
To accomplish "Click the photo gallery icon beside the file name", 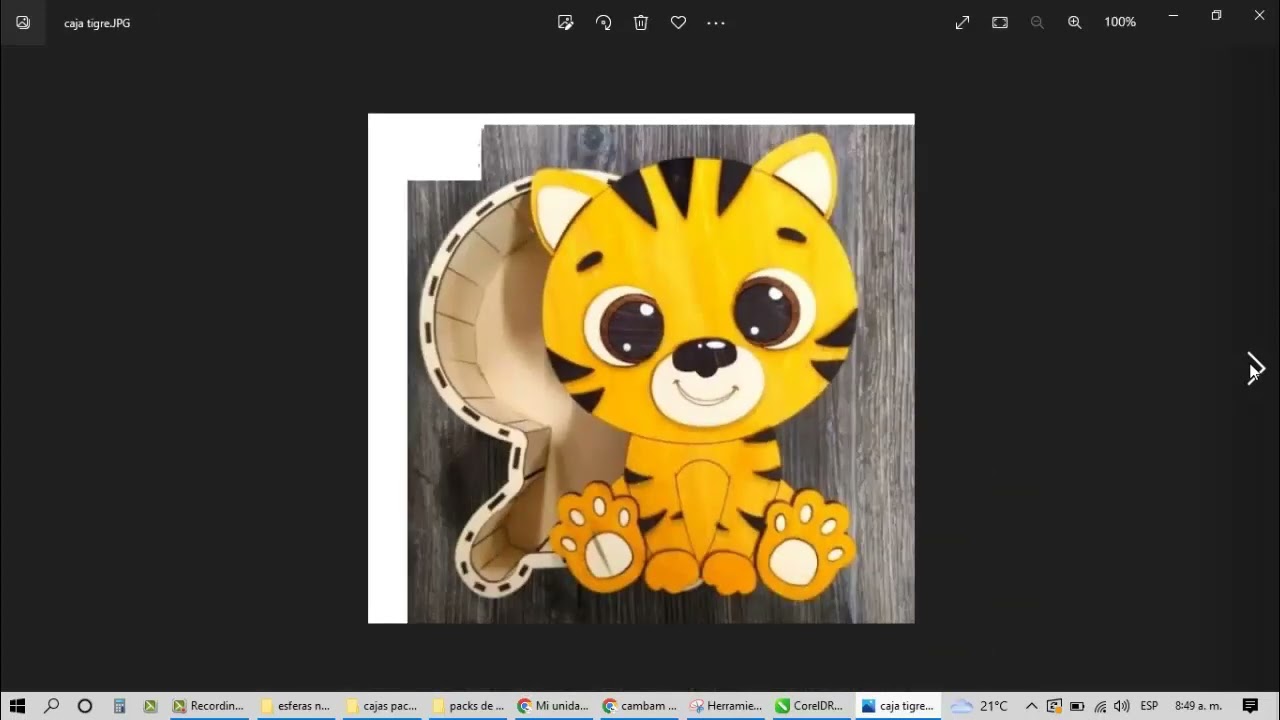I will (23, 22).
